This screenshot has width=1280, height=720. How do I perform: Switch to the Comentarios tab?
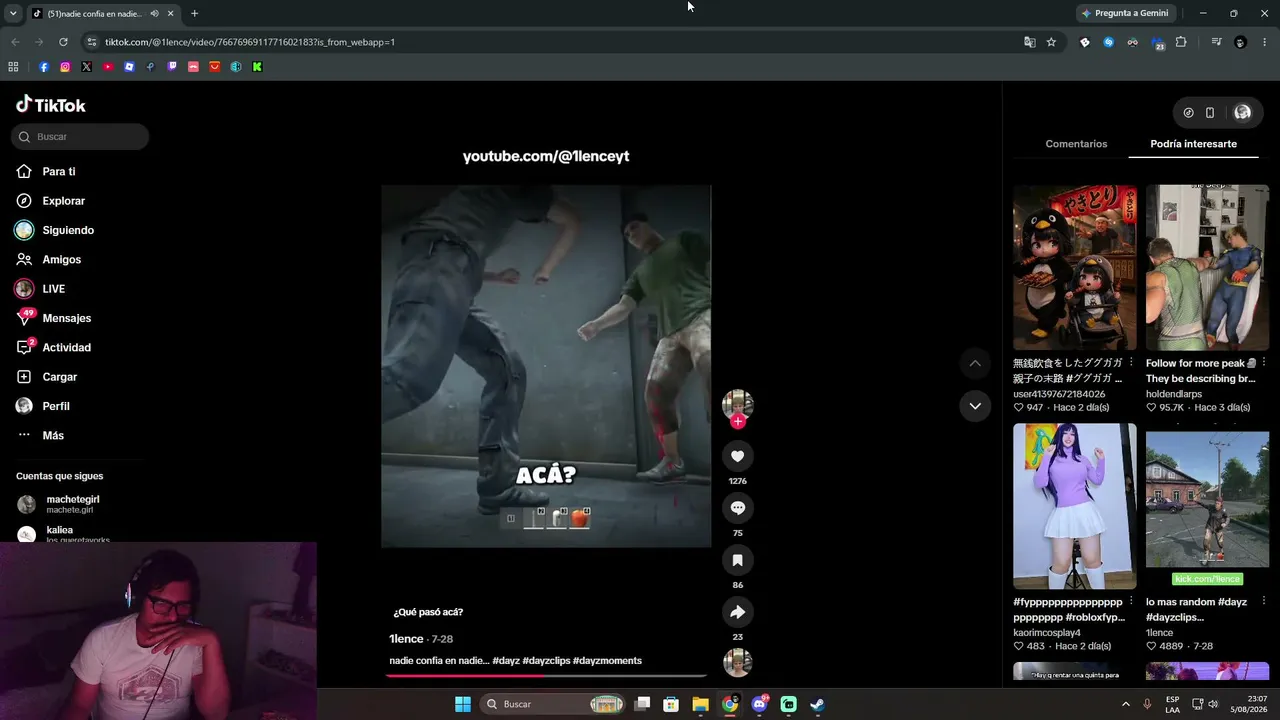point(1076,144)
